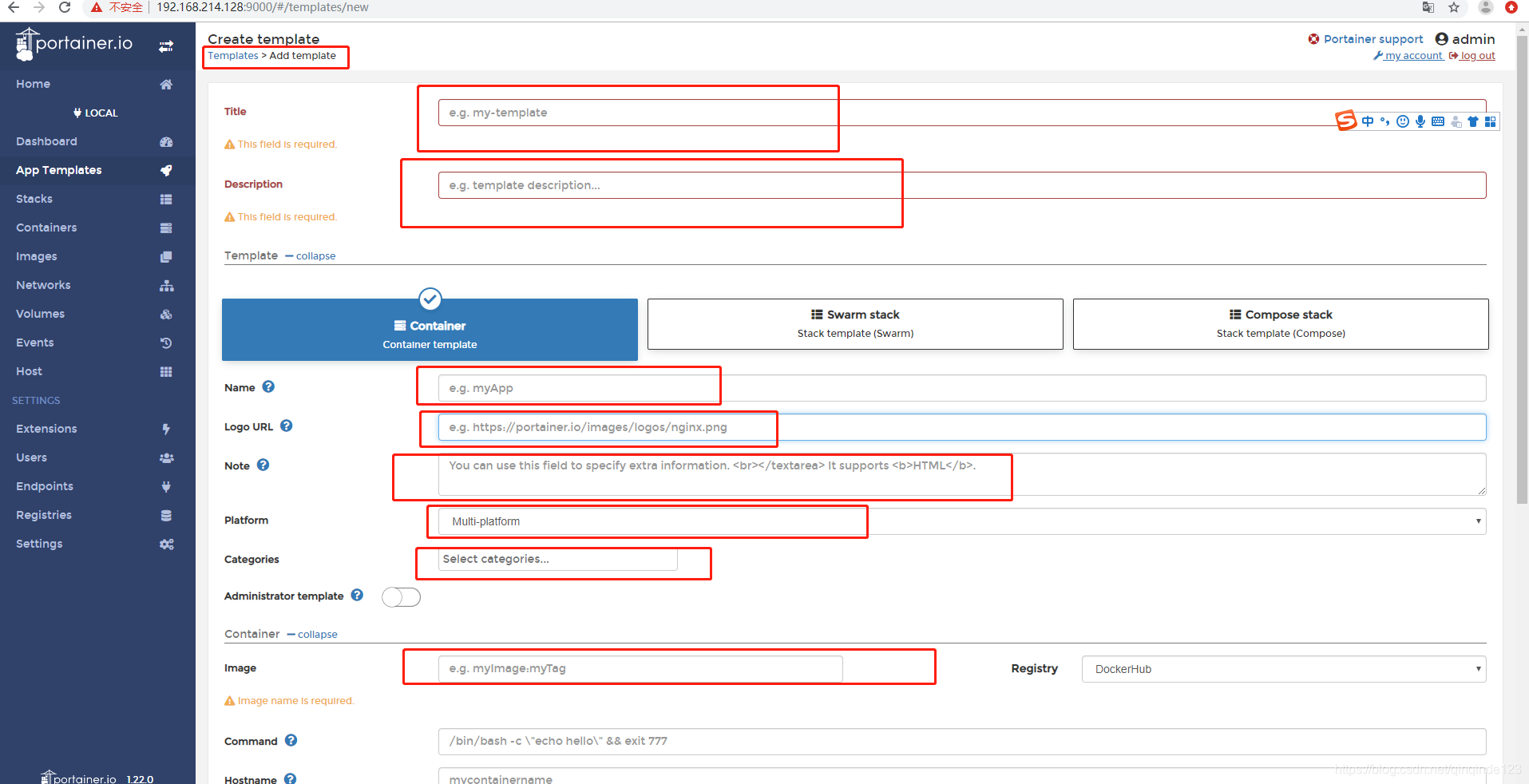The width and height of the screenshot is (1529, 784).
Task: Click the Host grid icon
Action: click(166, 372)
